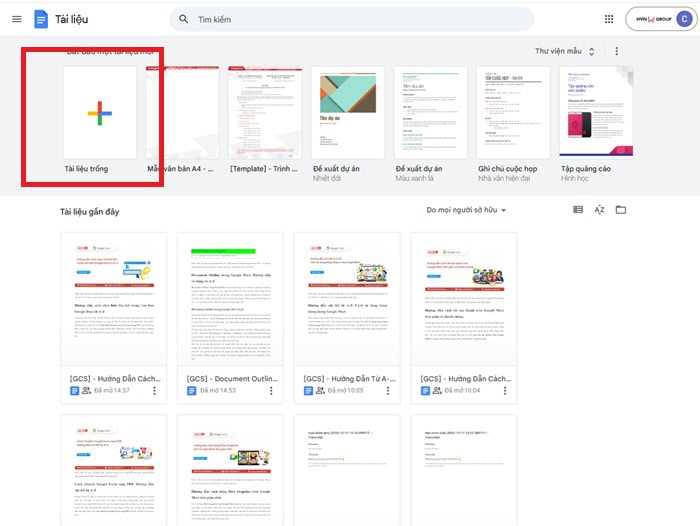Click the search magnifier icon

[x=183, y=19]
